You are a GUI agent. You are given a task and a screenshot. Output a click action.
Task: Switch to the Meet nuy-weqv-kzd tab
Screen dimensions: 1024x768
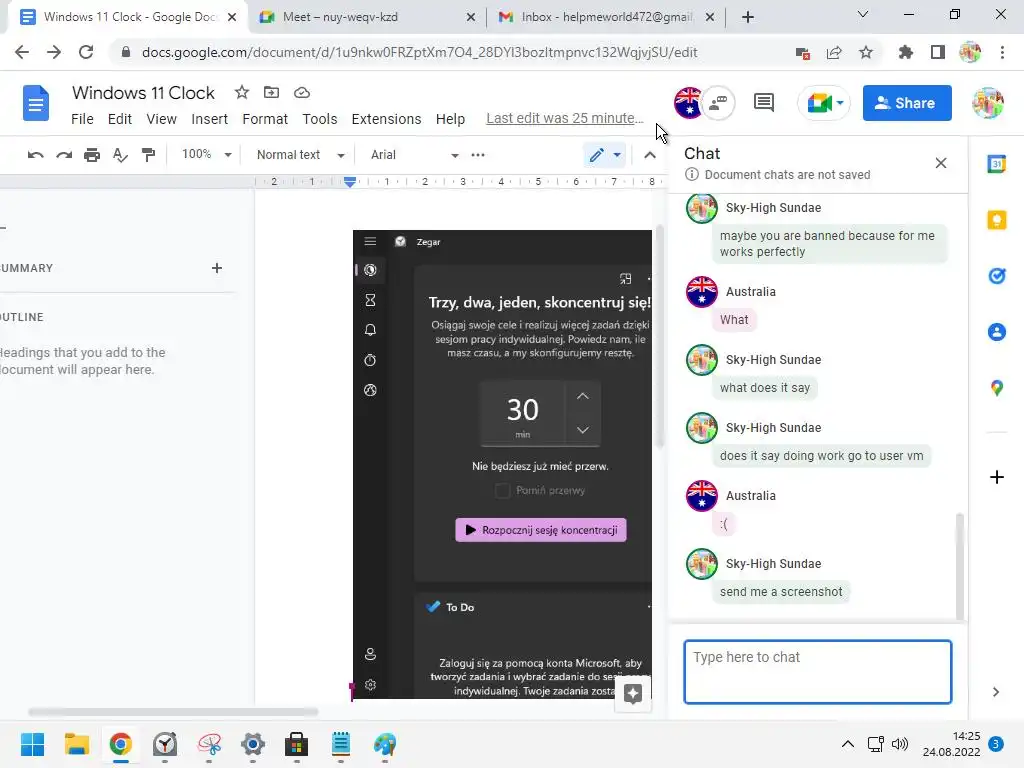coord(367,17)
